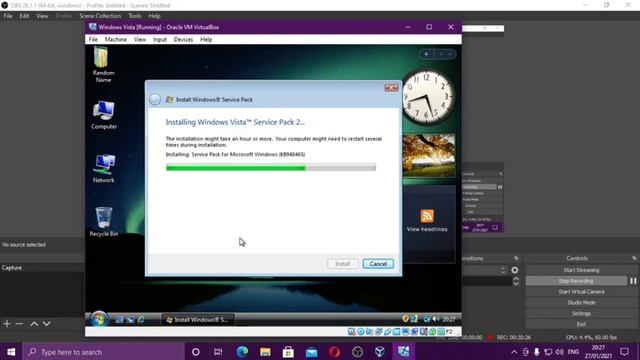Click the back arrow in Service Pack dialog
Screen dimensions: 640x360
pos(155,100)
